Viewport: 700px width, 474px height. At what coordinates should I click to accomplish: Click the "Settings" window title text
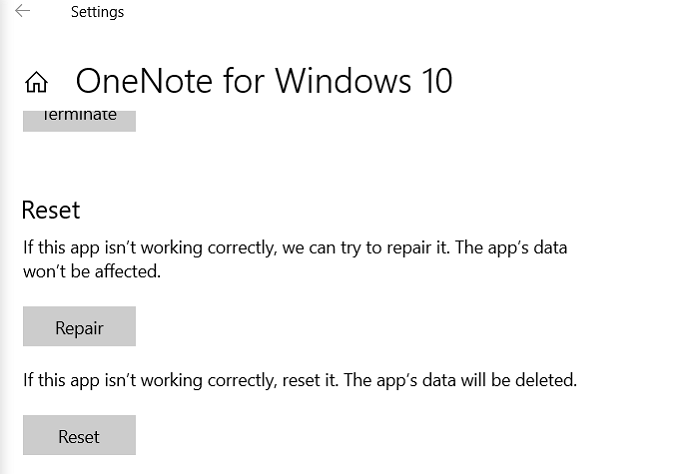point(97,13)
